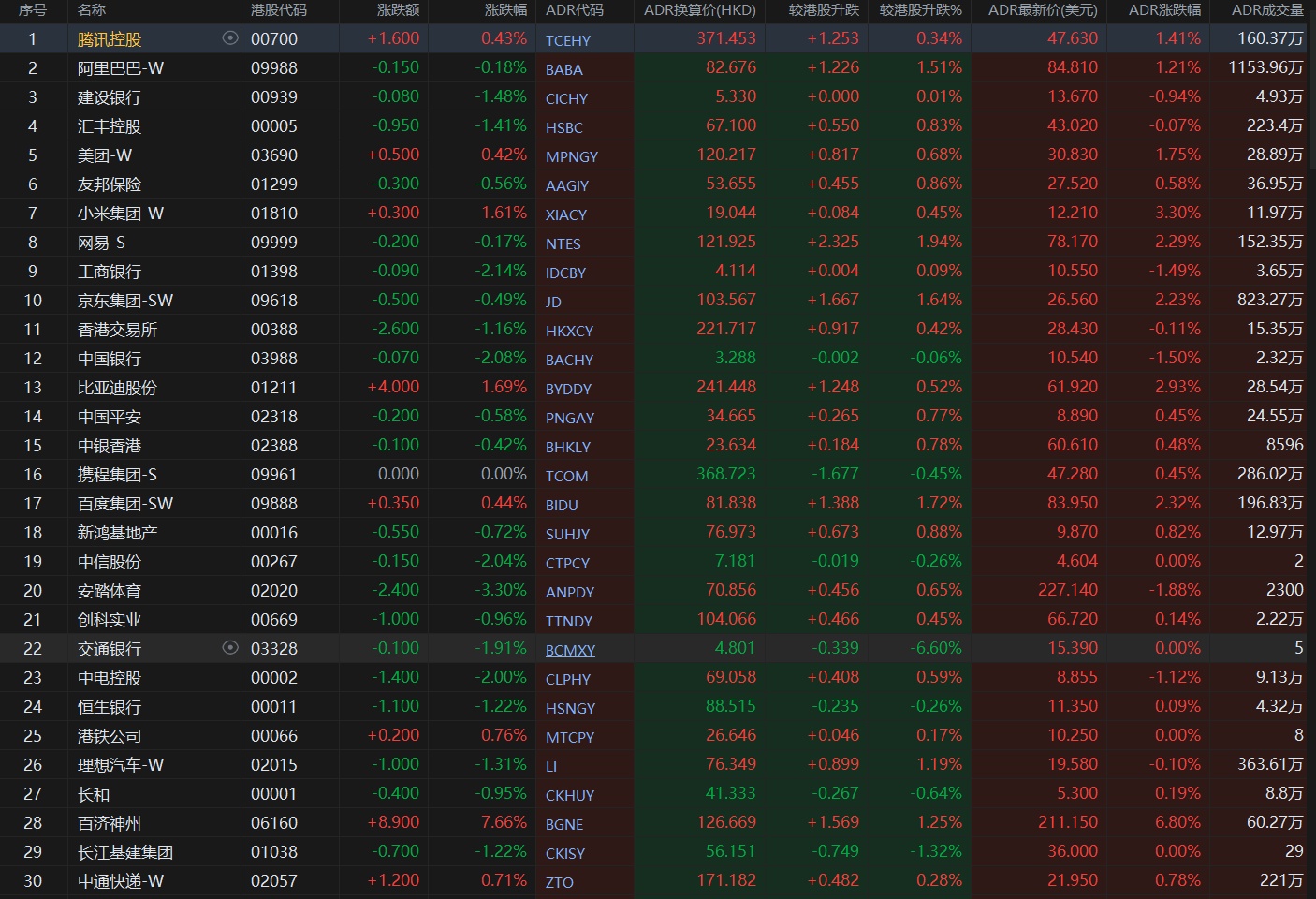Select the 美团-W stock name
The height and width of the screenshot is (899, 1316).
105,155
